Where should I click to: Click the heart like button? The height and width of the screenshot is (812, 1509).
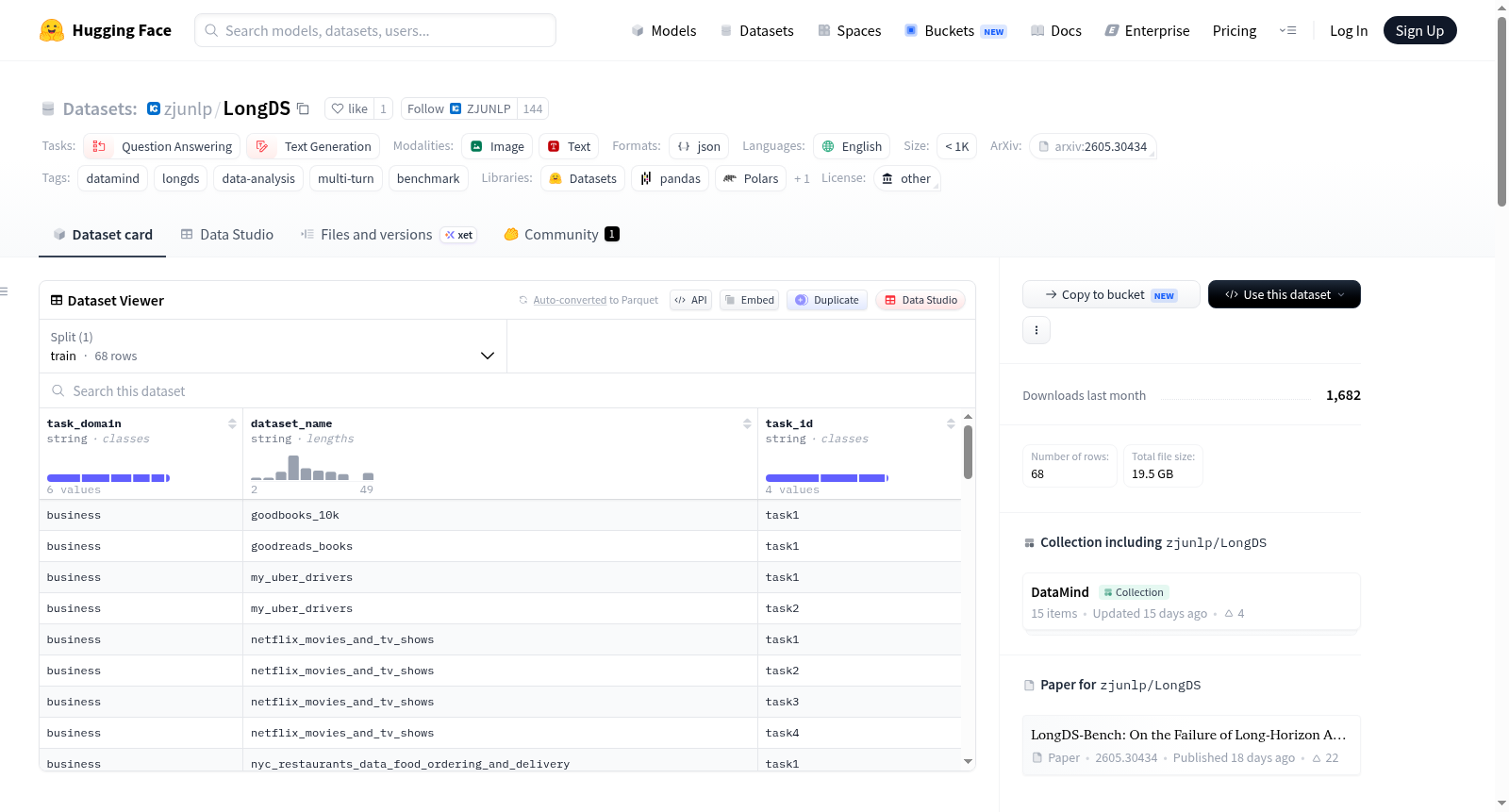tap(350, 108)
